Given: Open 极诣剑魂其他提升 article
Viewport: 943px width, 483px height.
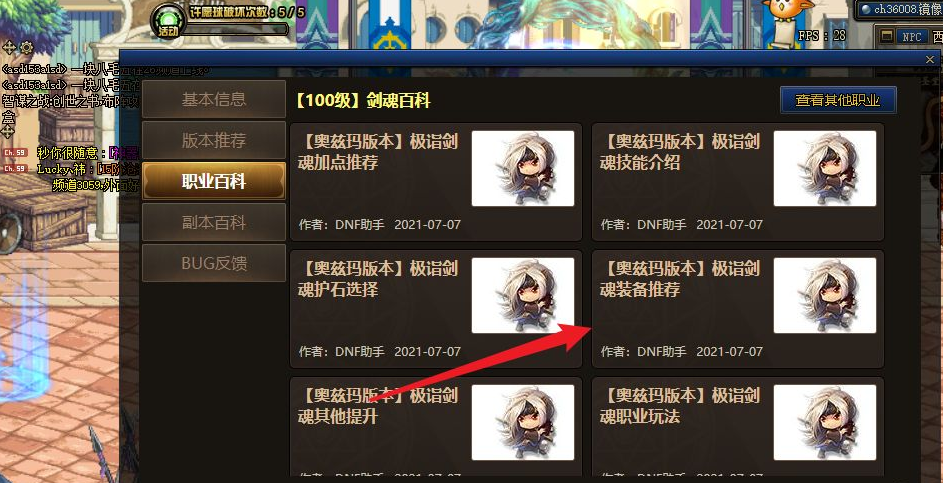Looking at the screenshot, I should point(436,429).
